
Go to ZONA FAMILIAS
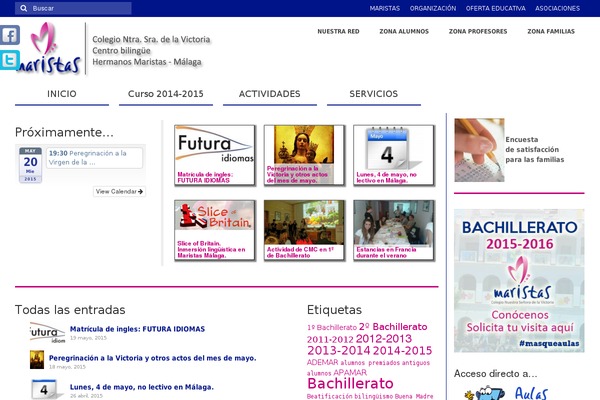pos(551,31)
